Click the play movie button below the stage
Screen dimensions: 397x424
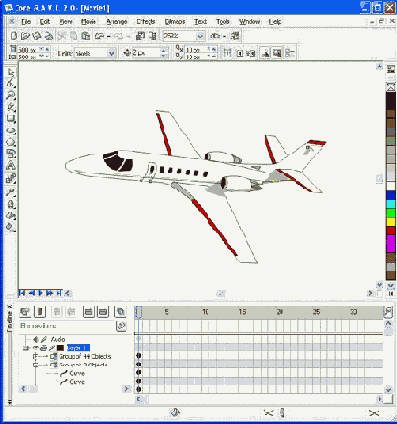coord(41,293)
